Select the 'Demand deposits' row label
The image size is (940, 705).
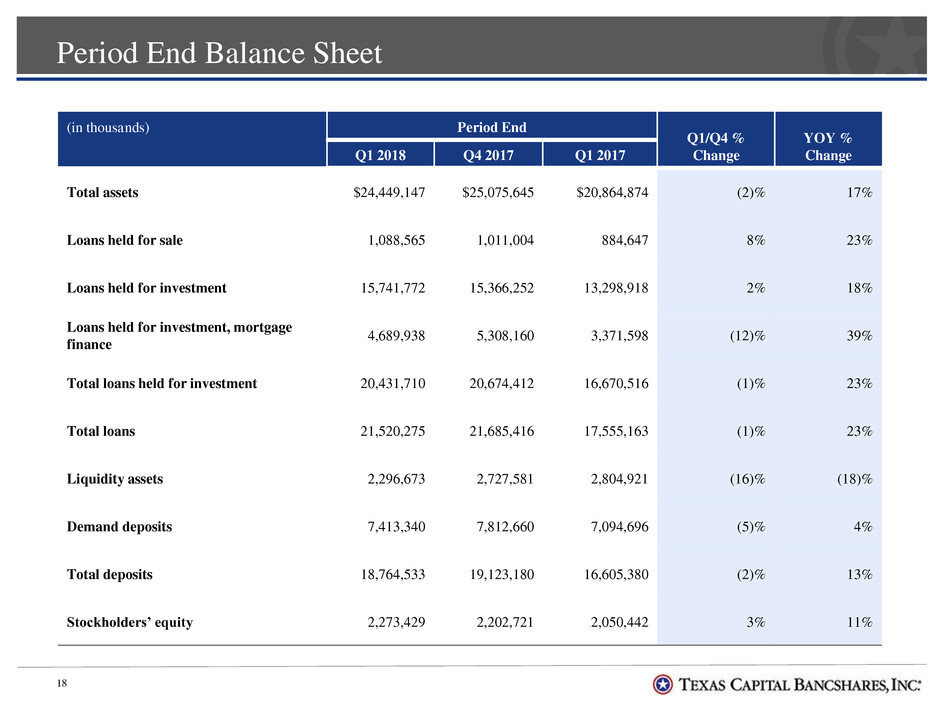coord(119,527)
